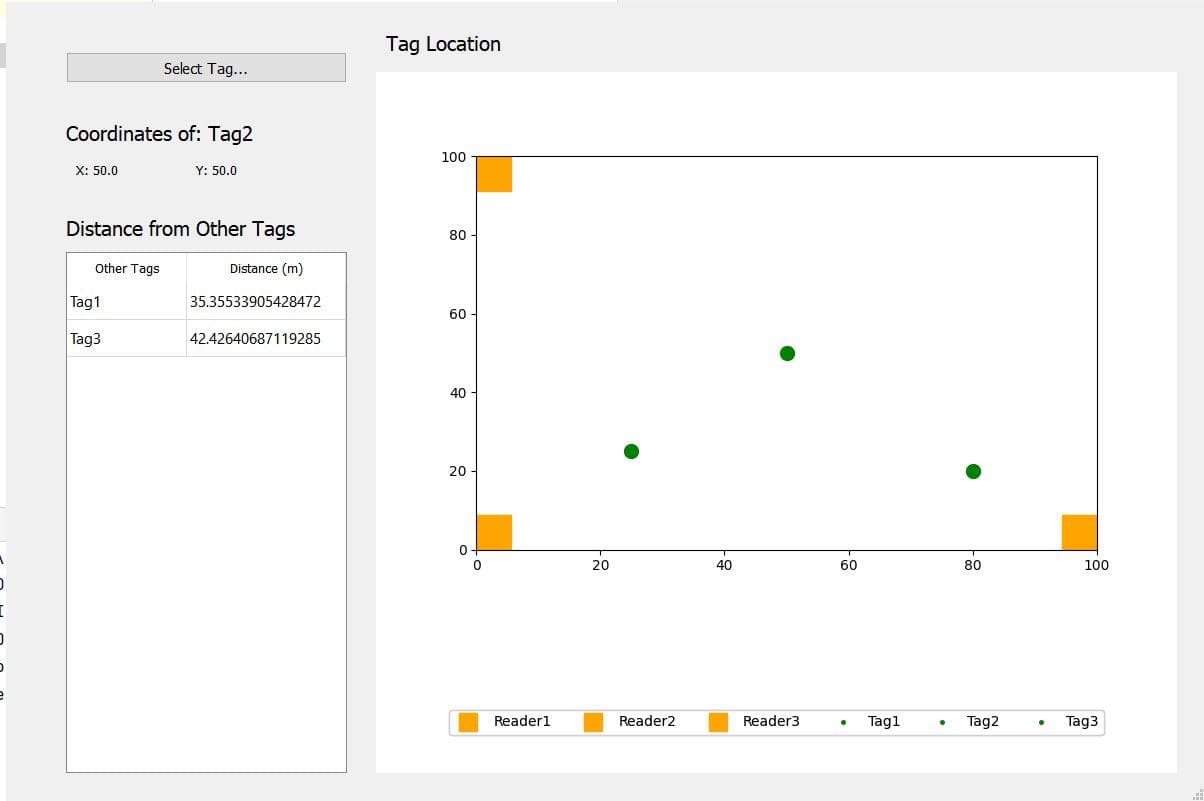The image size is (1204, 801).
Task: Click the orange reader square at bottom-right corner
Action: coord(1079,532)
